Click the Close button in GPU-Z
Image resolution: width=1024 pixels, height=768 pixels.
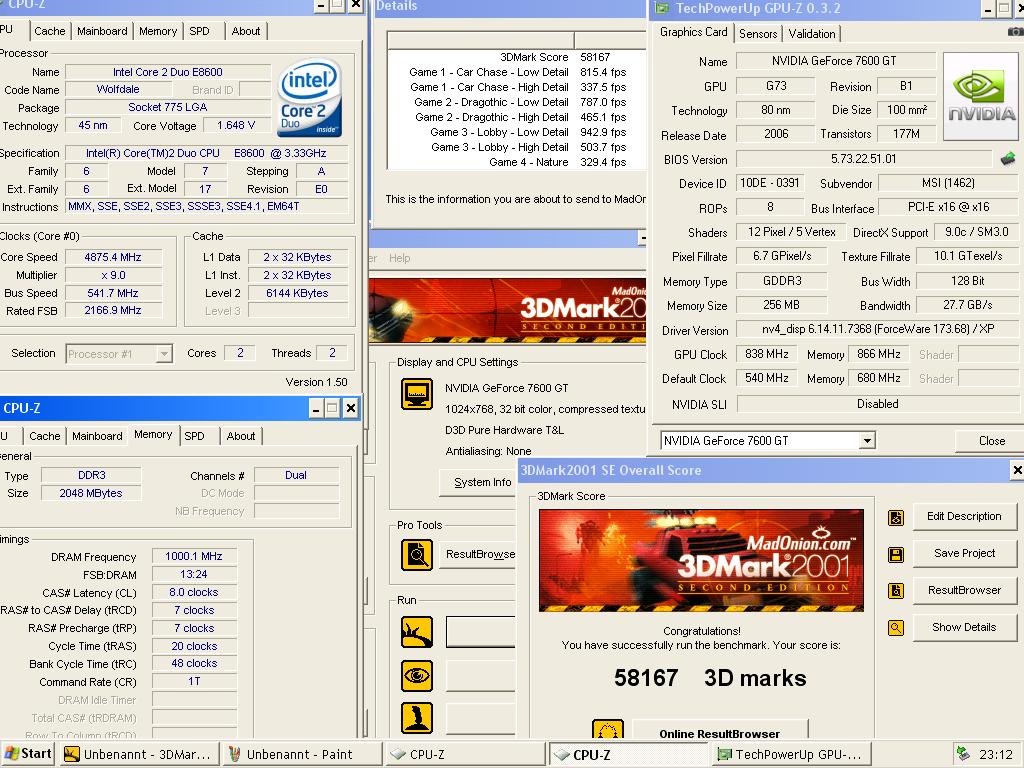click(x=991, y=441)
